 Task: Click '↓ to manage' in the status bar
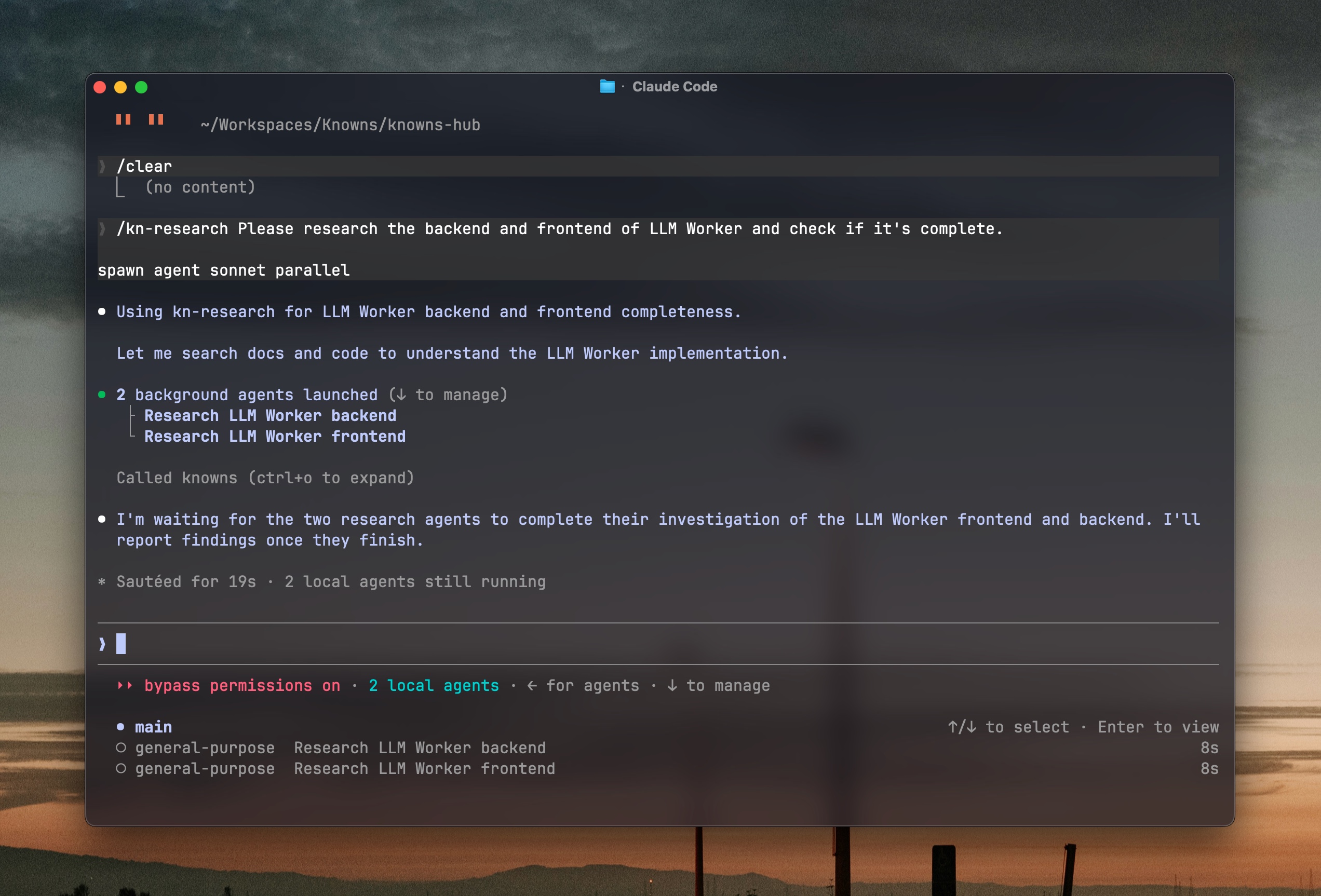719,685
